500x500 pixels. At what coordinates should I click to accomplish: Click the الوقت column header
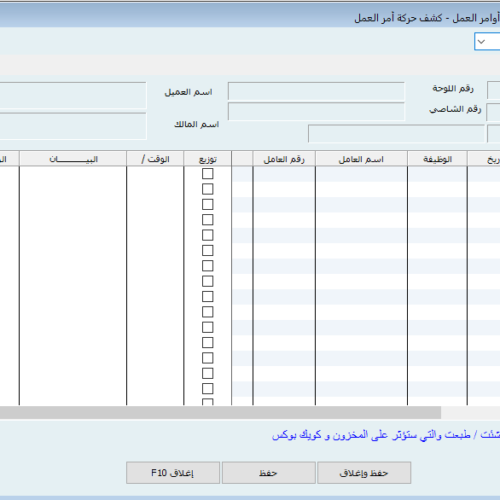pos(155,159)
